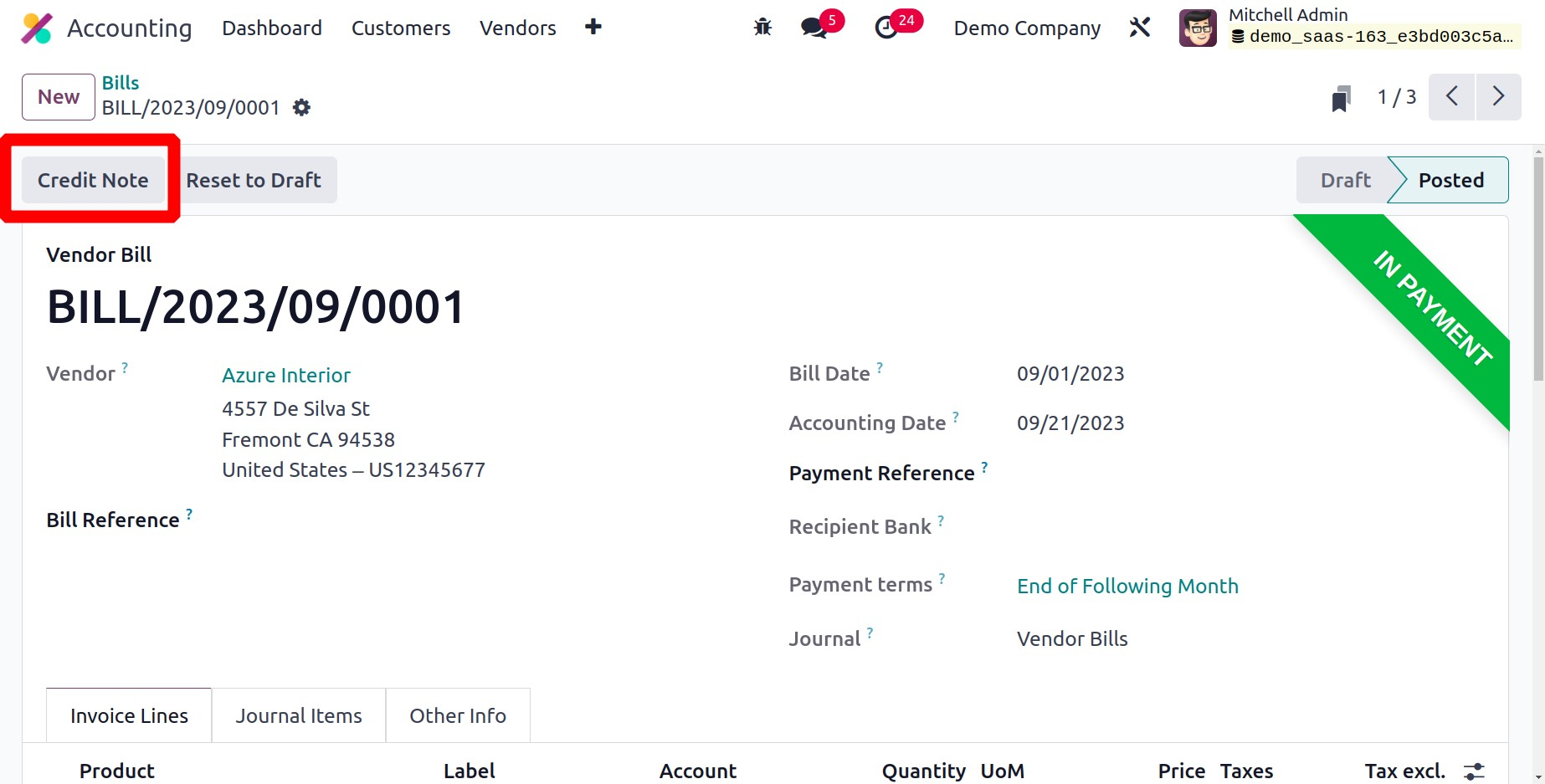Open the Azure Interior vendor link
Viewport: 1545px width, 784px height.
(x=286, y=375)
